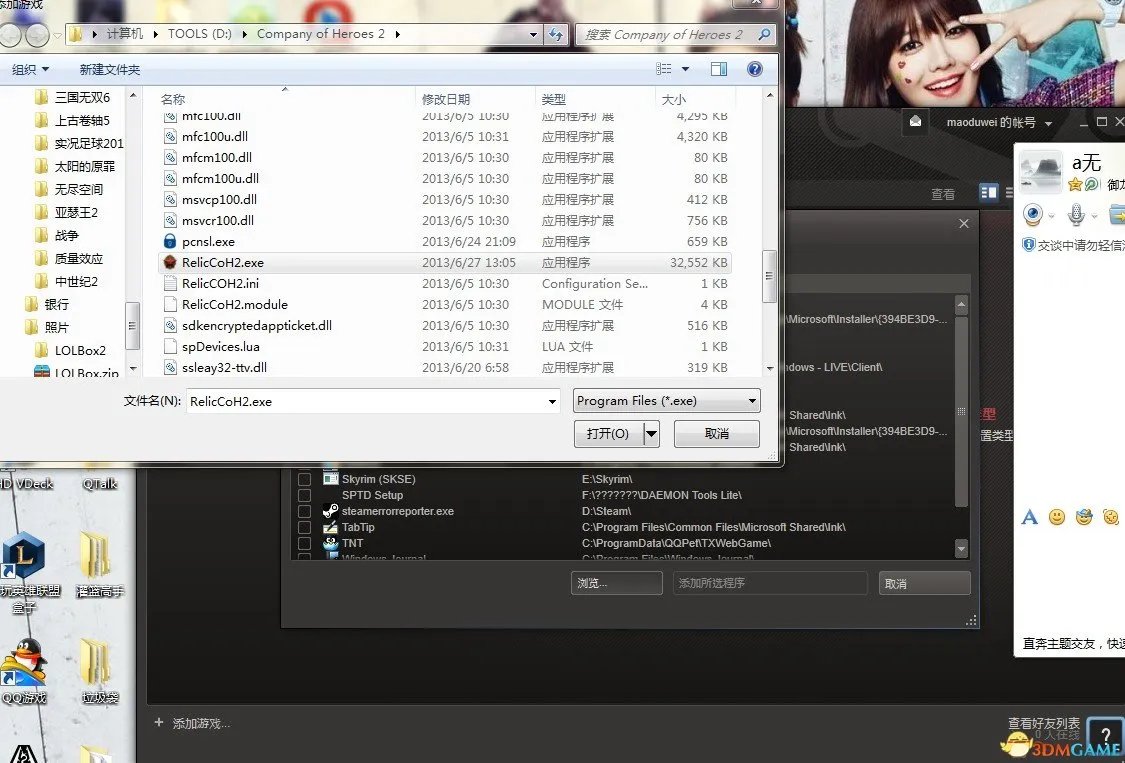This screenshot has width=1125, height=763.
Task: Open the smiley emoticon picker in QQ chat
Action: [x=1057, y=517]
